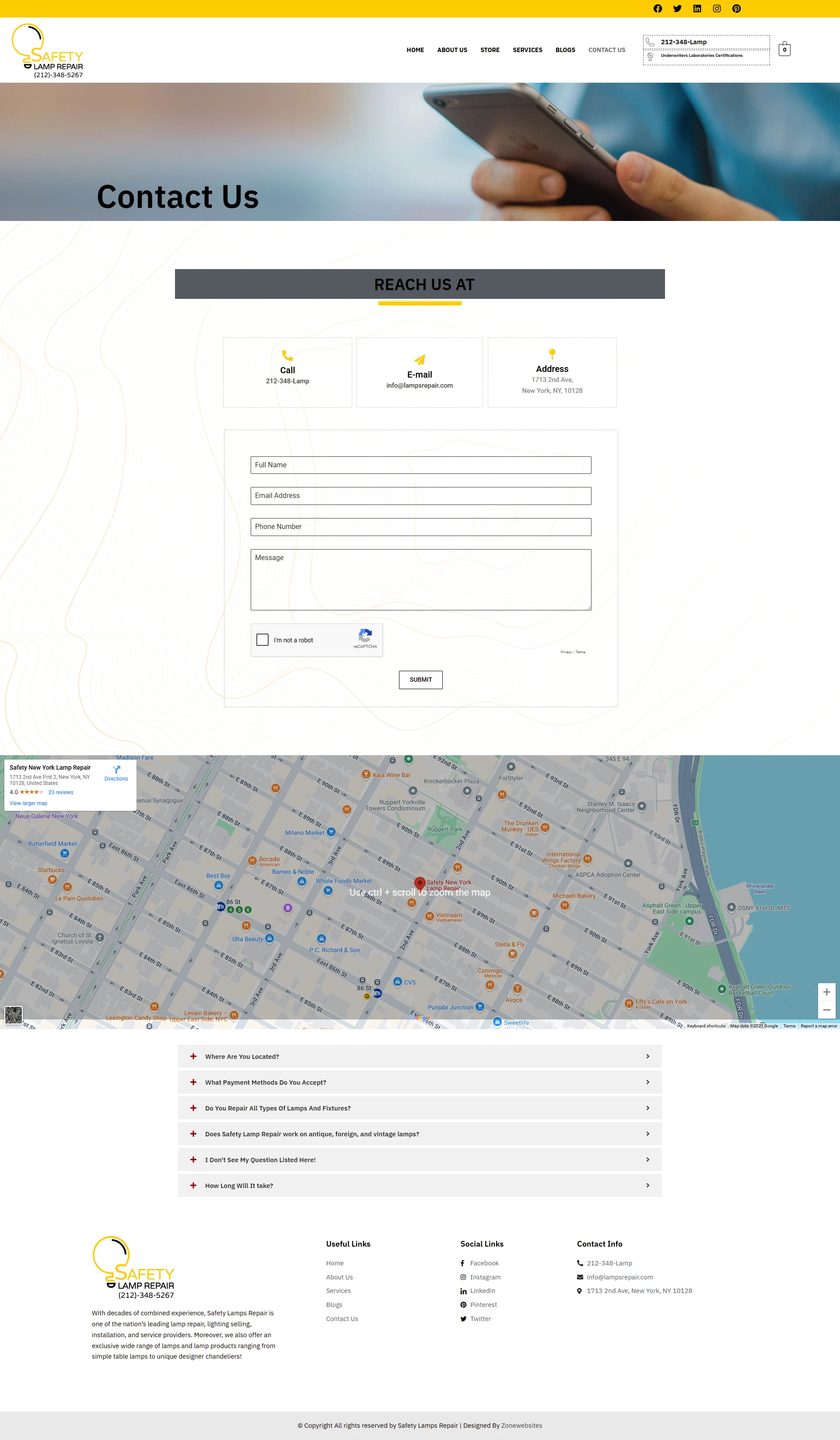This screenshot has width=840, height=1440.
Task: Go to the STORE menu item
Action: [x=490, y=50]
